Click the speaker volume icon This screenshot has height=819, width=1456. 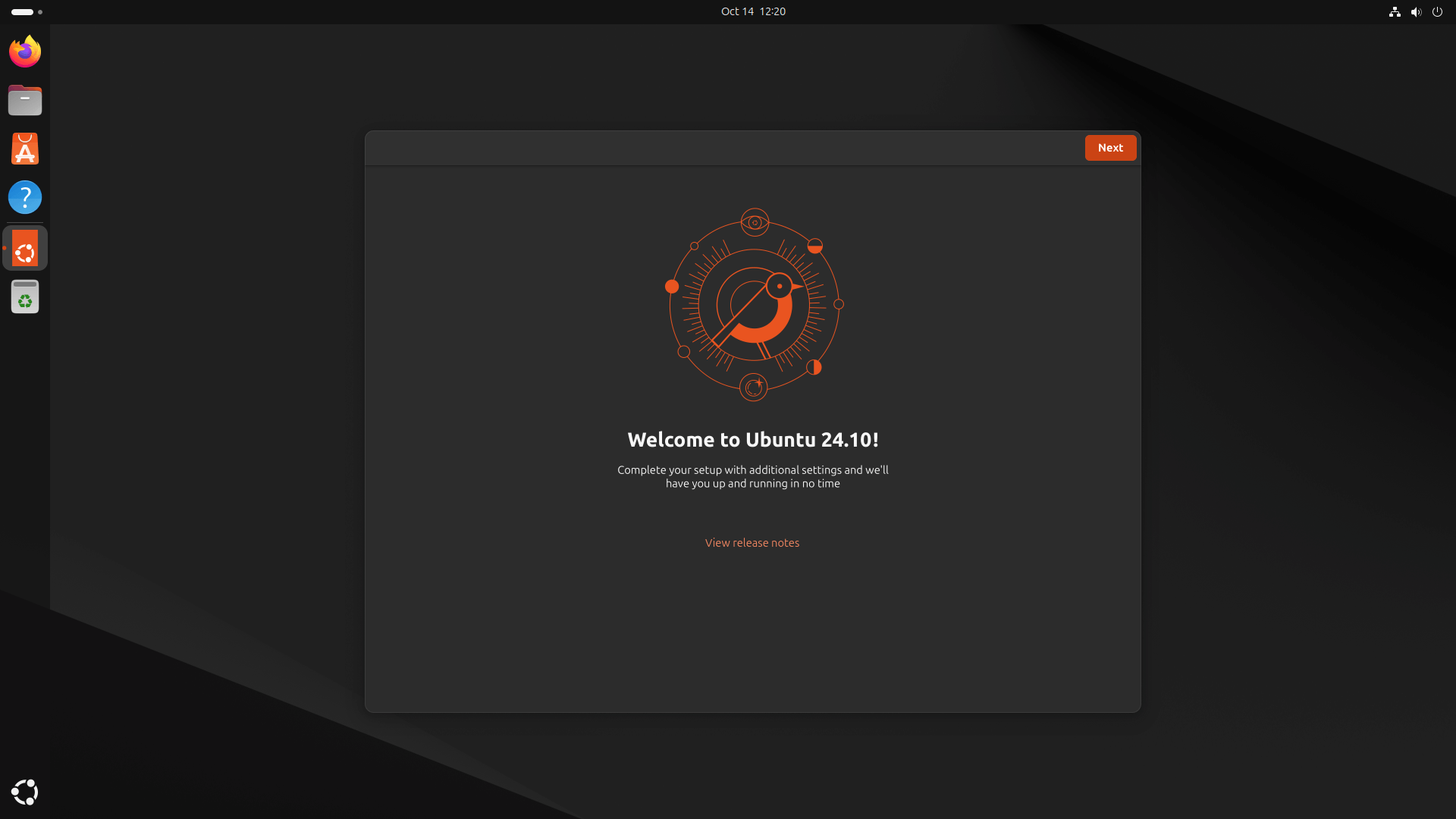click(x=1416, y=11)
